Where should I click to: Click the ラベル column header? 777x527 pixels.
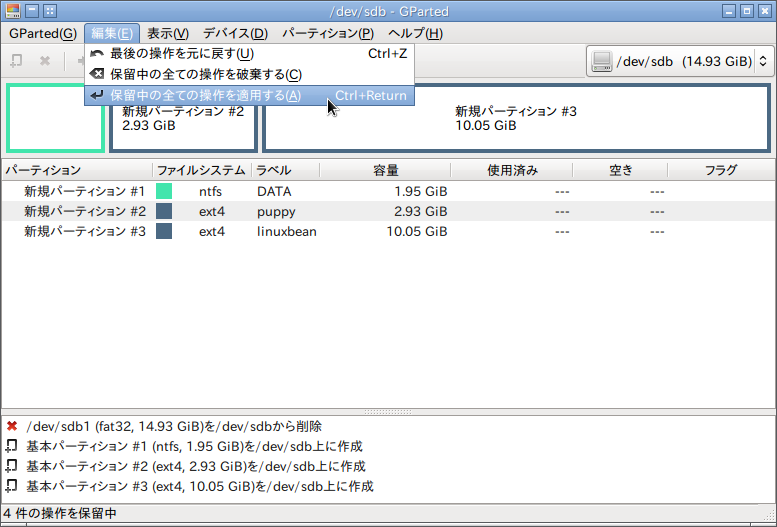285,170
